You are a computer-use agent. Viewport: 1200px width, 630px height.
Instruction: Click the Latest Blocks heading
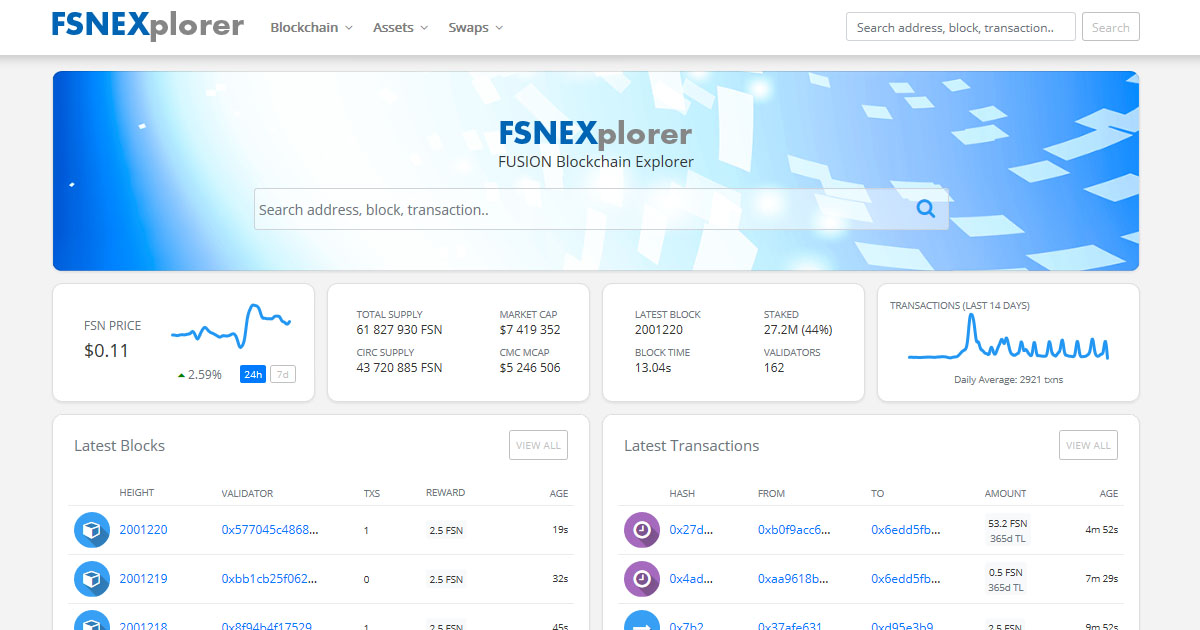[x=119, y=446]
